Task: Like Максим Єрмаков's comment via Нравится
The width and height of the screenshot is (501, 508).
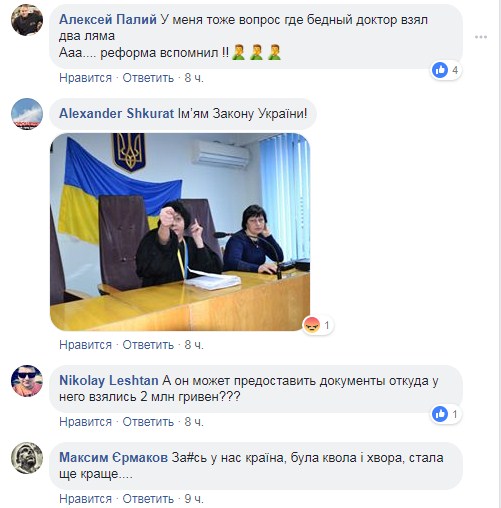Action: (85, 499)
